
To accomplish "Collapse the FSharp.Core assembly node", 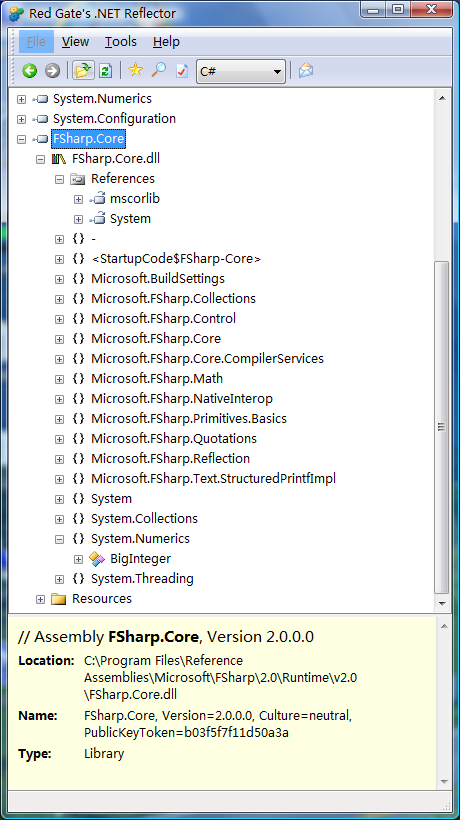I will [x=21, y=139].
